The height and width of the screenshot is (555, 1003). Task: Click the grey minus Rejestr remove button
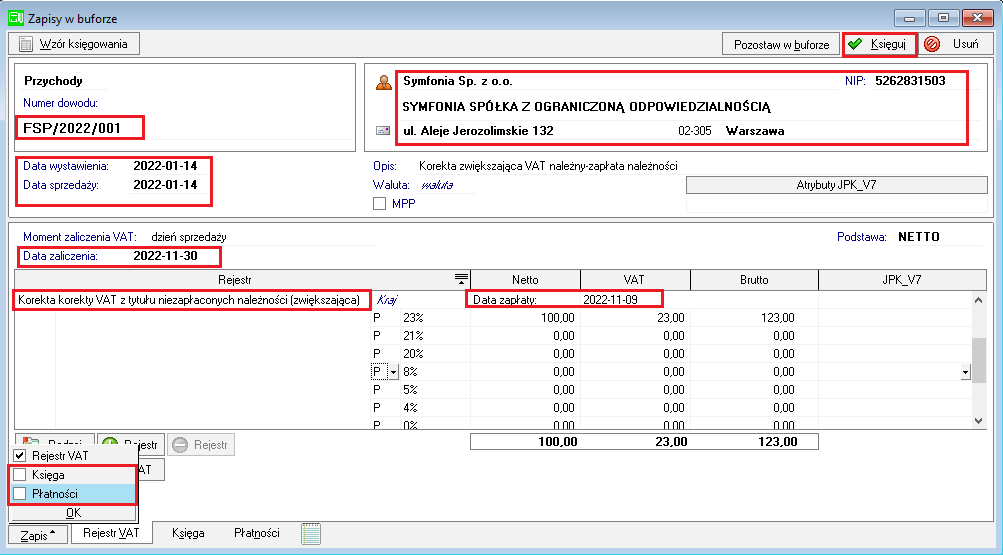point(201,444)
